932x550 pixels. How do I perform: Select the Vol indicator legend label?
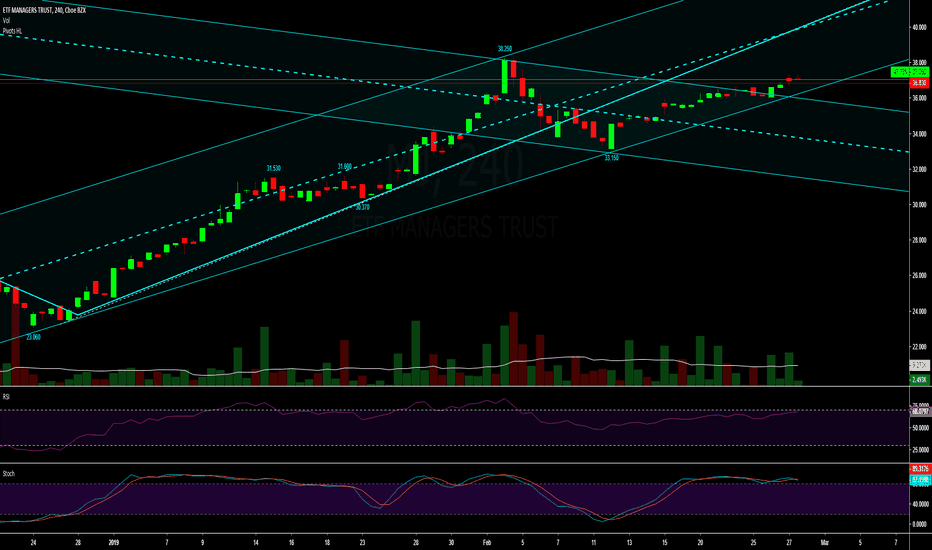coord(6,20)
